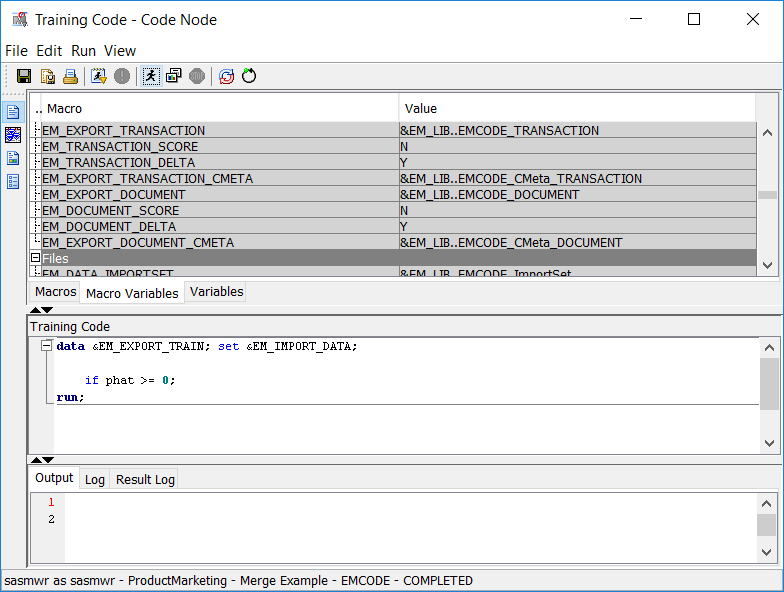Click the floppy disk Save icon
The height and width of the screenshot is (592, 784).
pyautogui.click(x=24, y=76)
